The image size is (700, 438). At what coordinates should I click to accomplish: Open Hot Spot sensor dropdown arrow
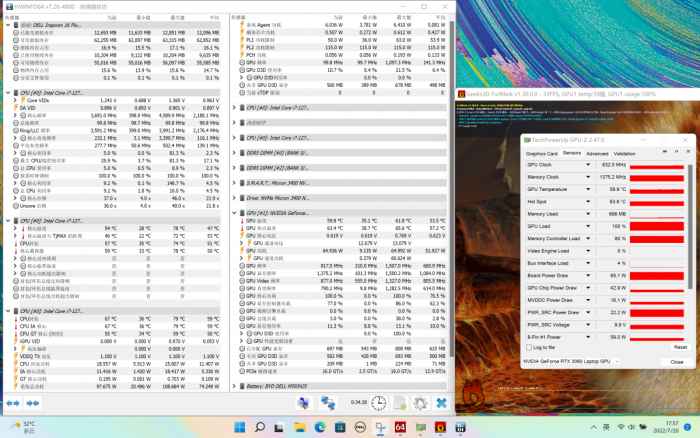(588, 202)
